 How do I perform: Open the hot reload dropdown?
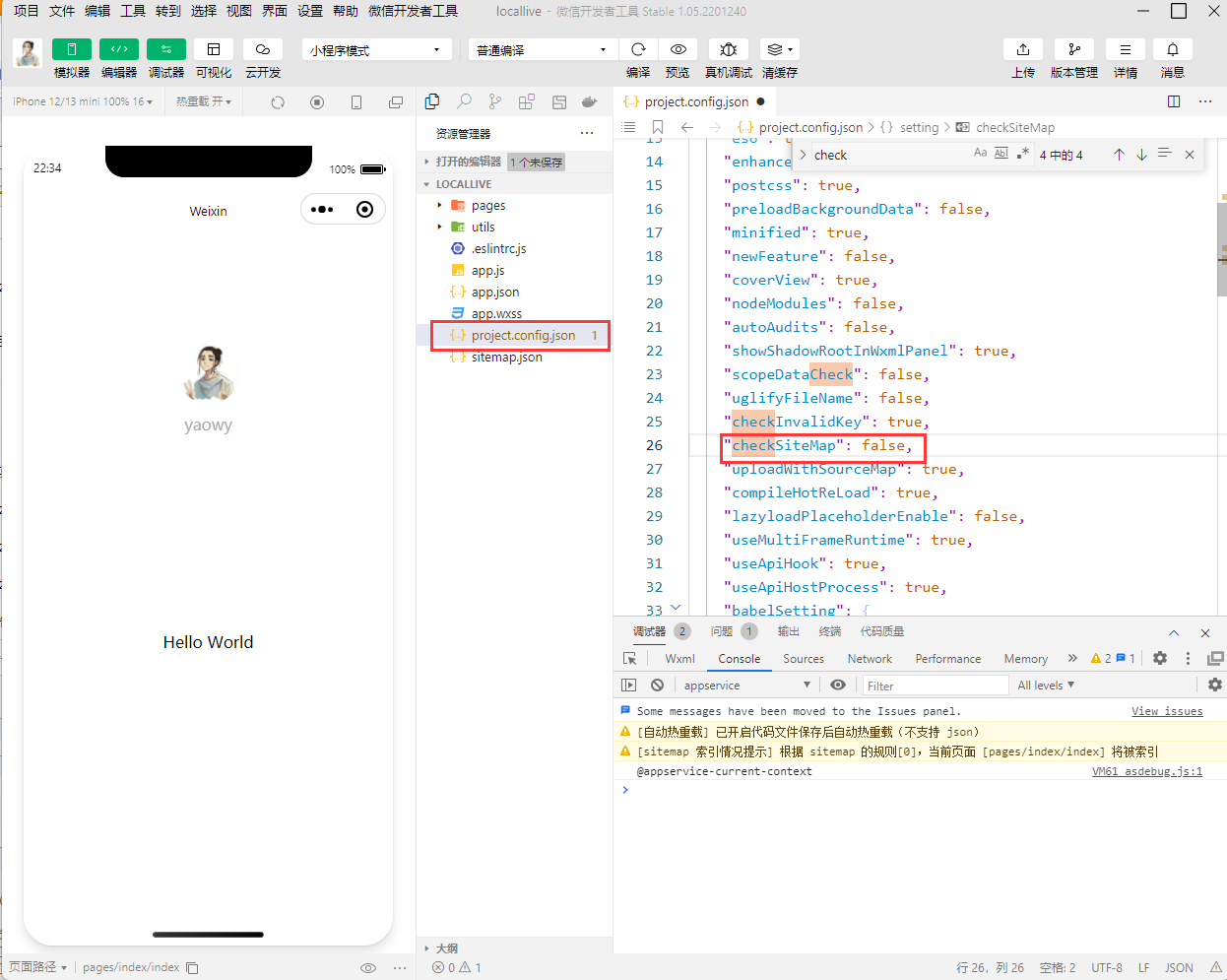coord(204,101)
